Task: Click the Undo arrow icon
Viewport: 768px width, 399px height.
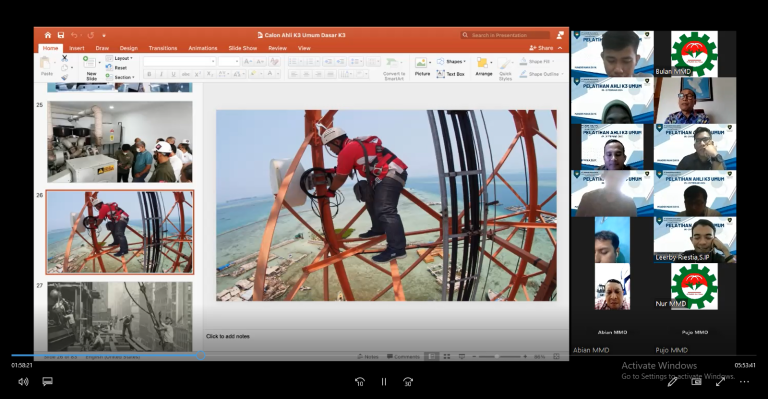Action: click(x=74, y=35)
